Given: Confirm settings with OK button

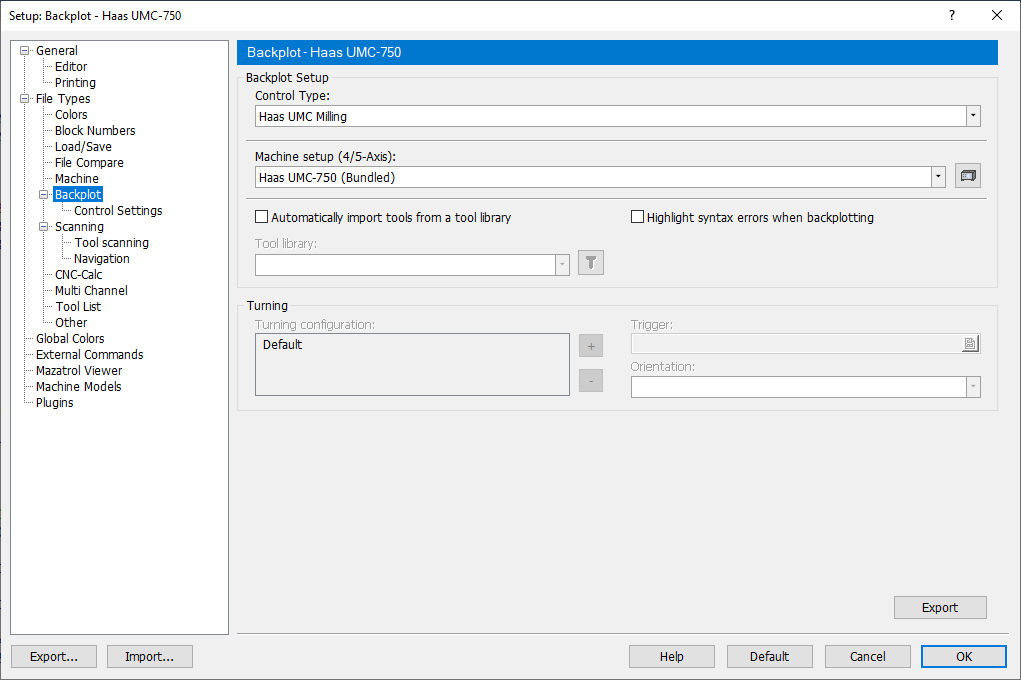Looking at the screenshot, I should (x=964, y=657).
